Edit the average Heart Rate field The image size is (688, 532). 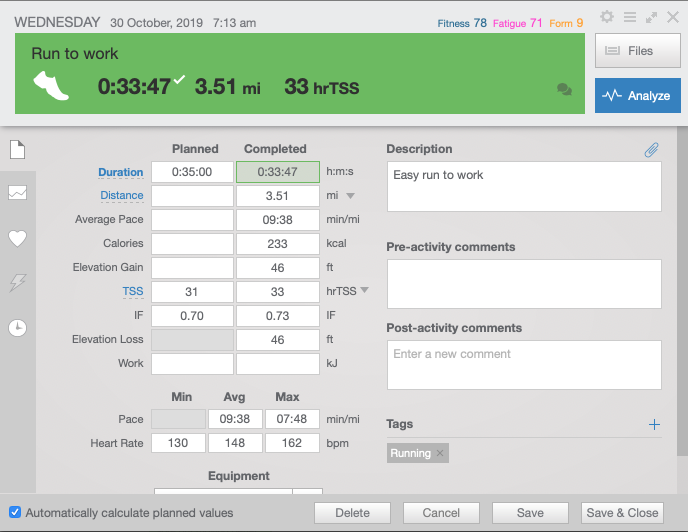tap(235, 443)
